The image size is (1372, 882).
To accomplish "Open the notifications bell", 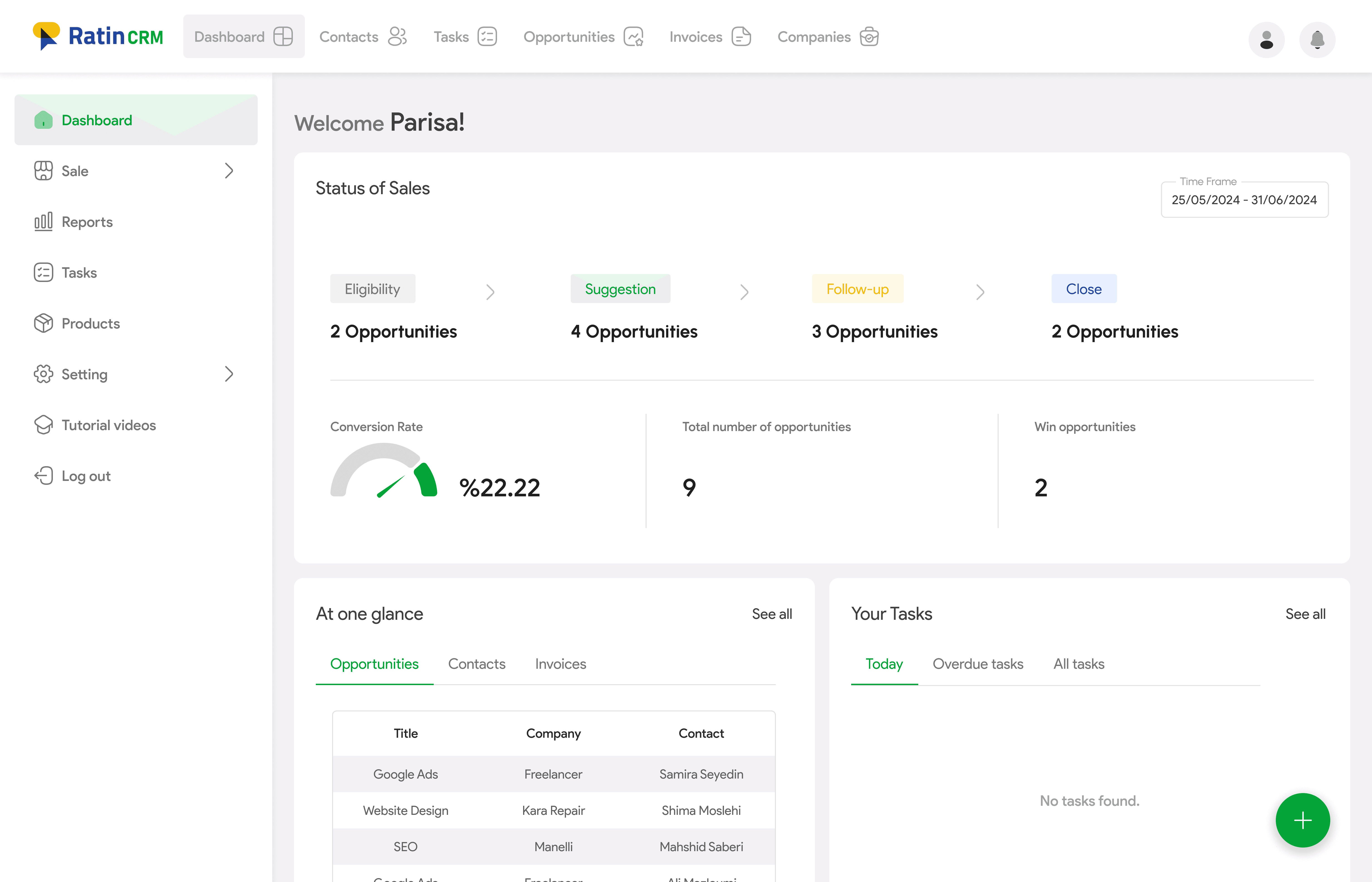I will pyautogui.click(x=1317, y=39).
